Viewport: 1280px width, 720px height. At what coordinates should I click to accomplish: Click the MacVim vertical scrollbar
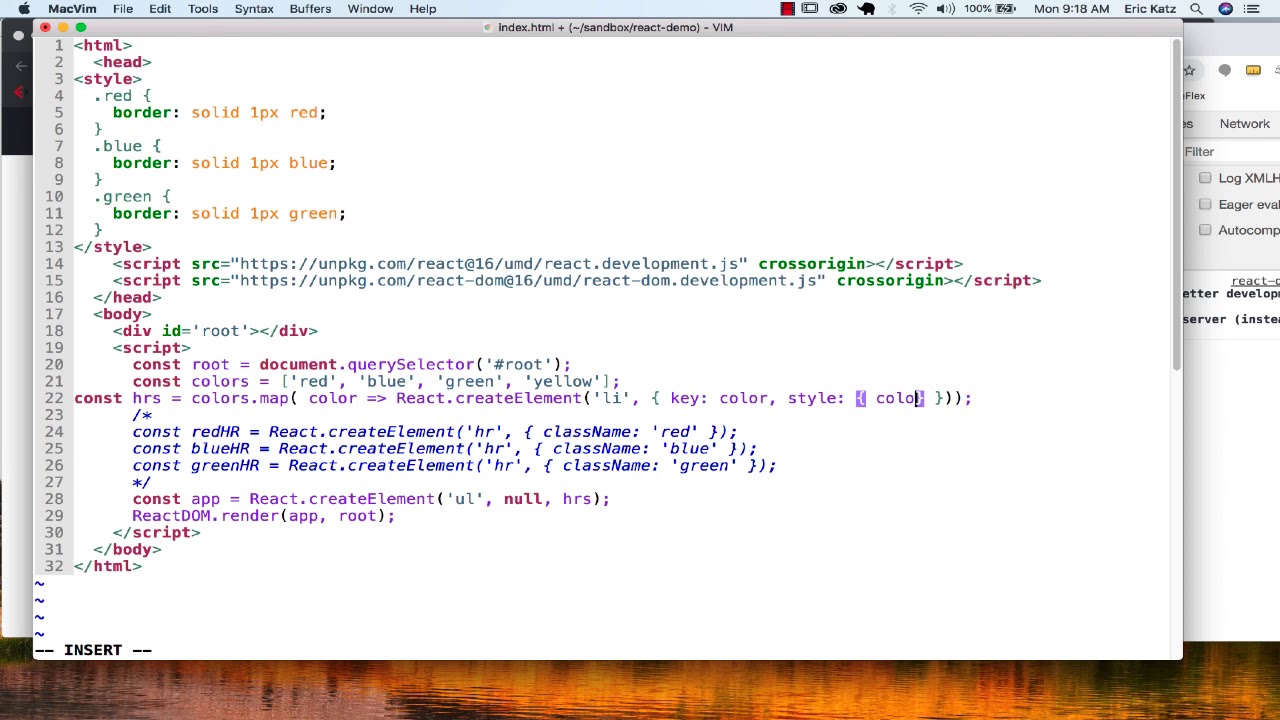click(x=1176, y=205)
